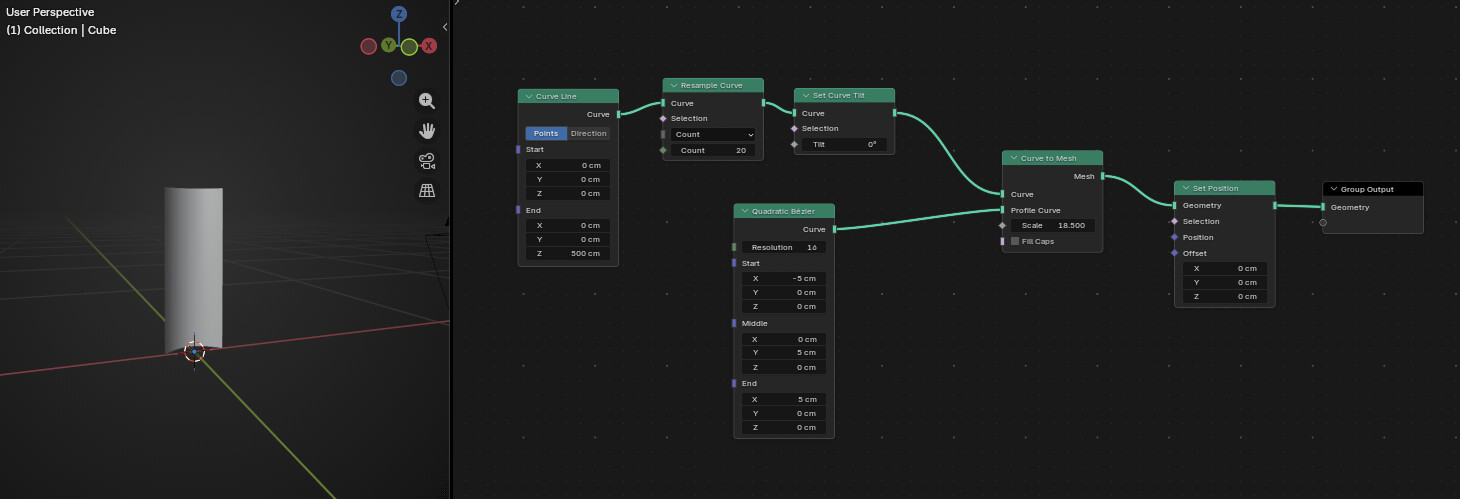Click the Curve Line output socket

[619, 114]
